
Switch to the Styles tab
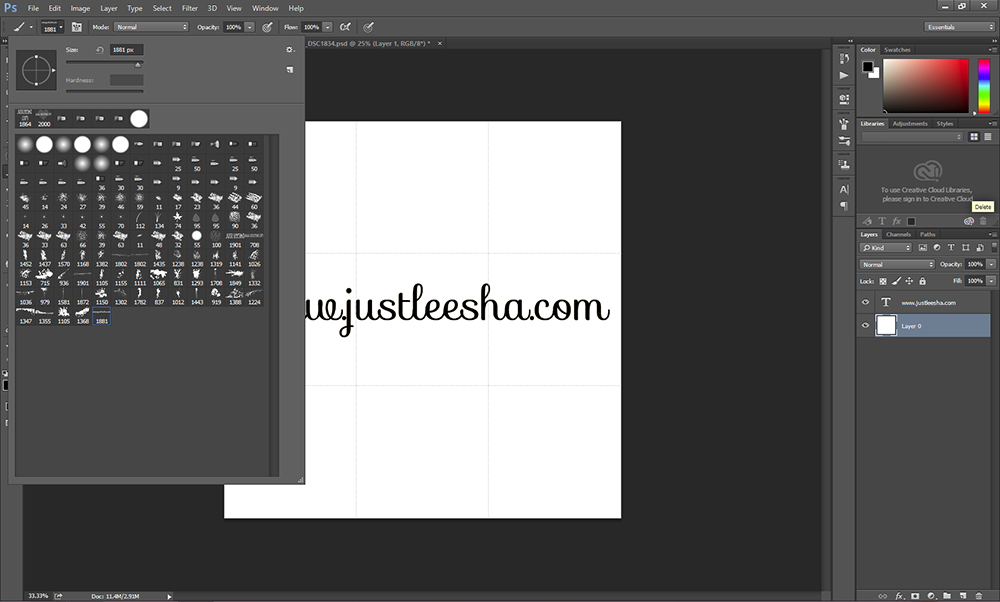(945, 124)
